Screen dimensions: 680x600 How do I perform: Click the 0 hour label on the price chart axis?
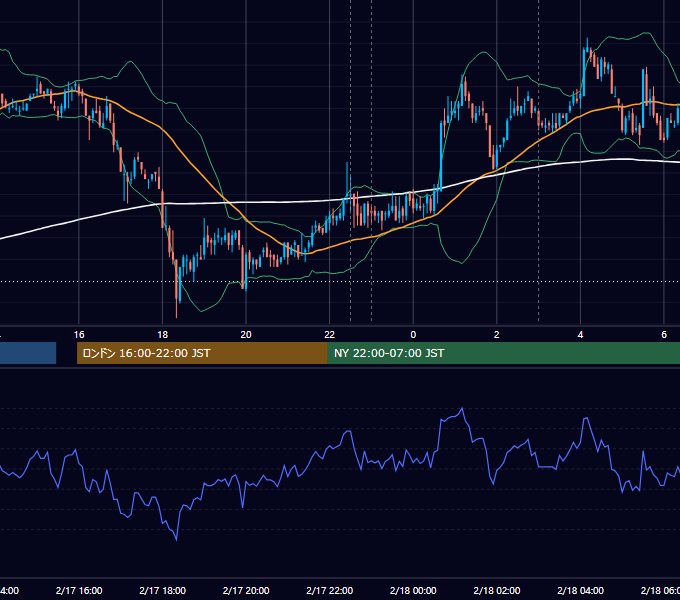click(413, 335)
